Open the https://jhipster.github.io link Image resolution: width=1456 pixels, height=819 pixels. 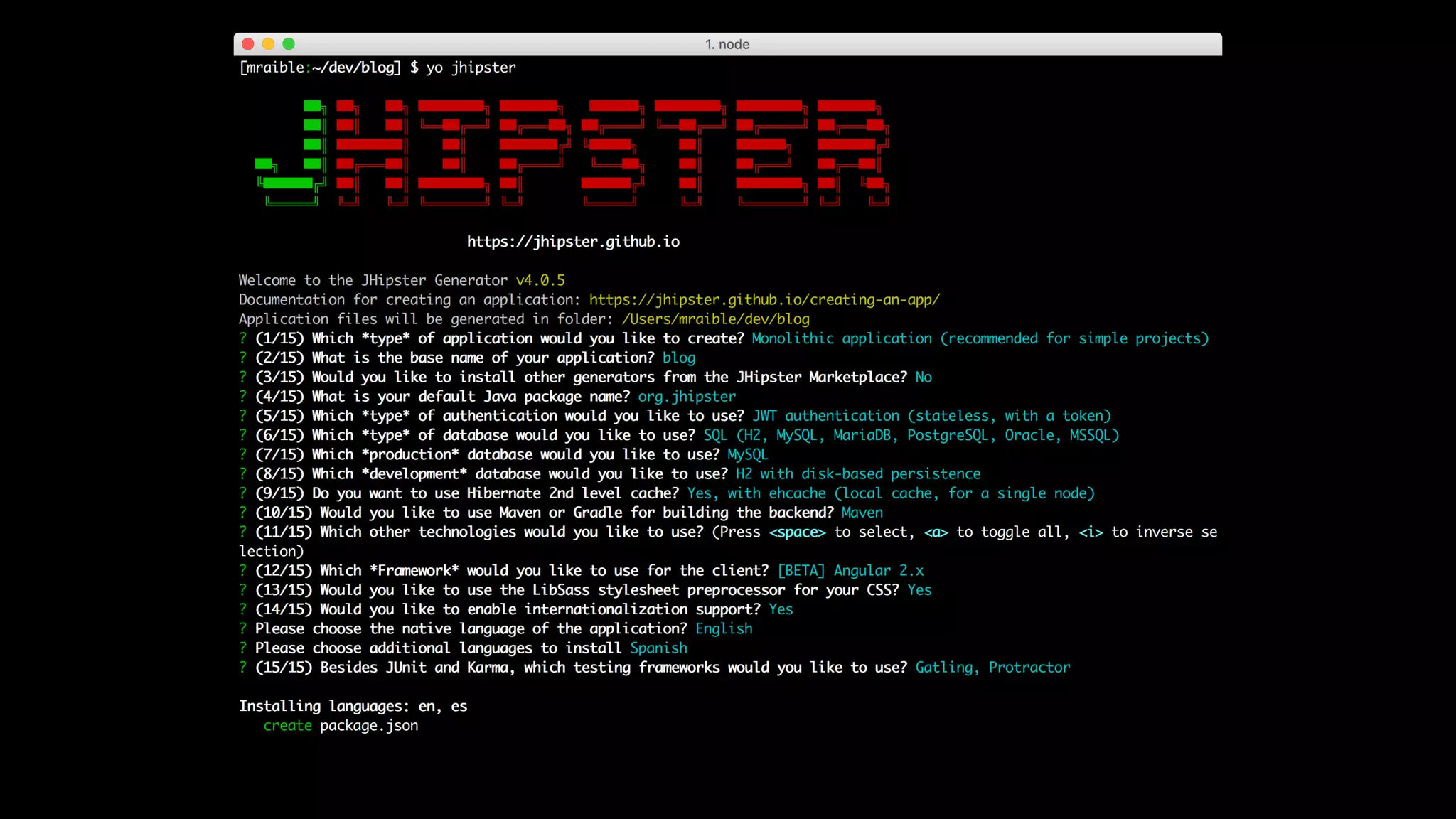tap(573, 242)
